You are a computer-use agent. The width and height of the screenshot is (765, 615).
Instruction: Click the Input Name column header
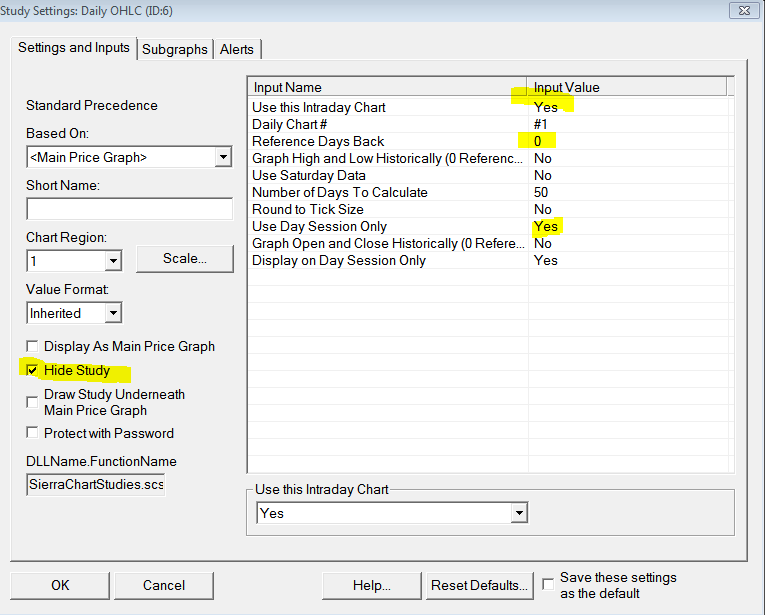point(388,87)
